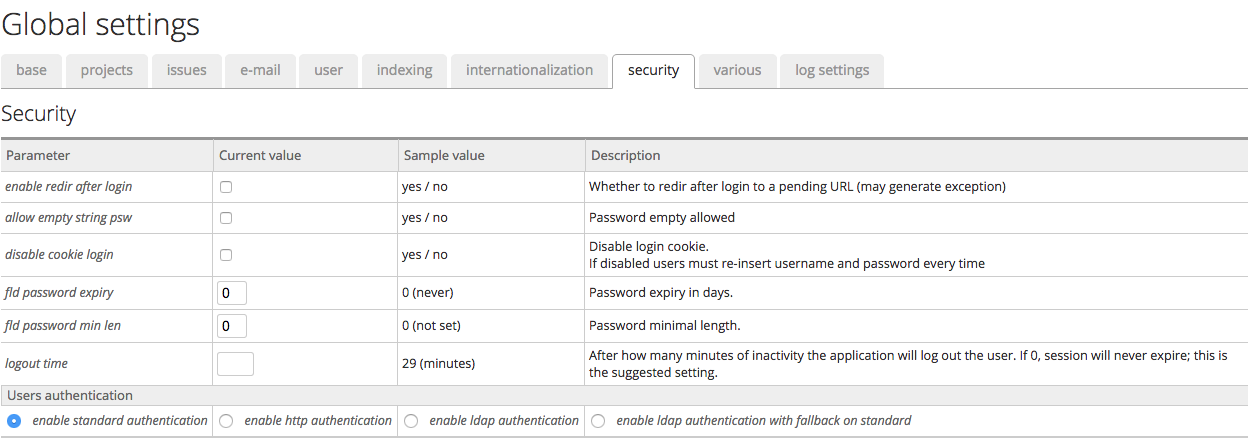Enable redir after login checkbox
This screenshot has width=1248, height=442.
(226, 187)
